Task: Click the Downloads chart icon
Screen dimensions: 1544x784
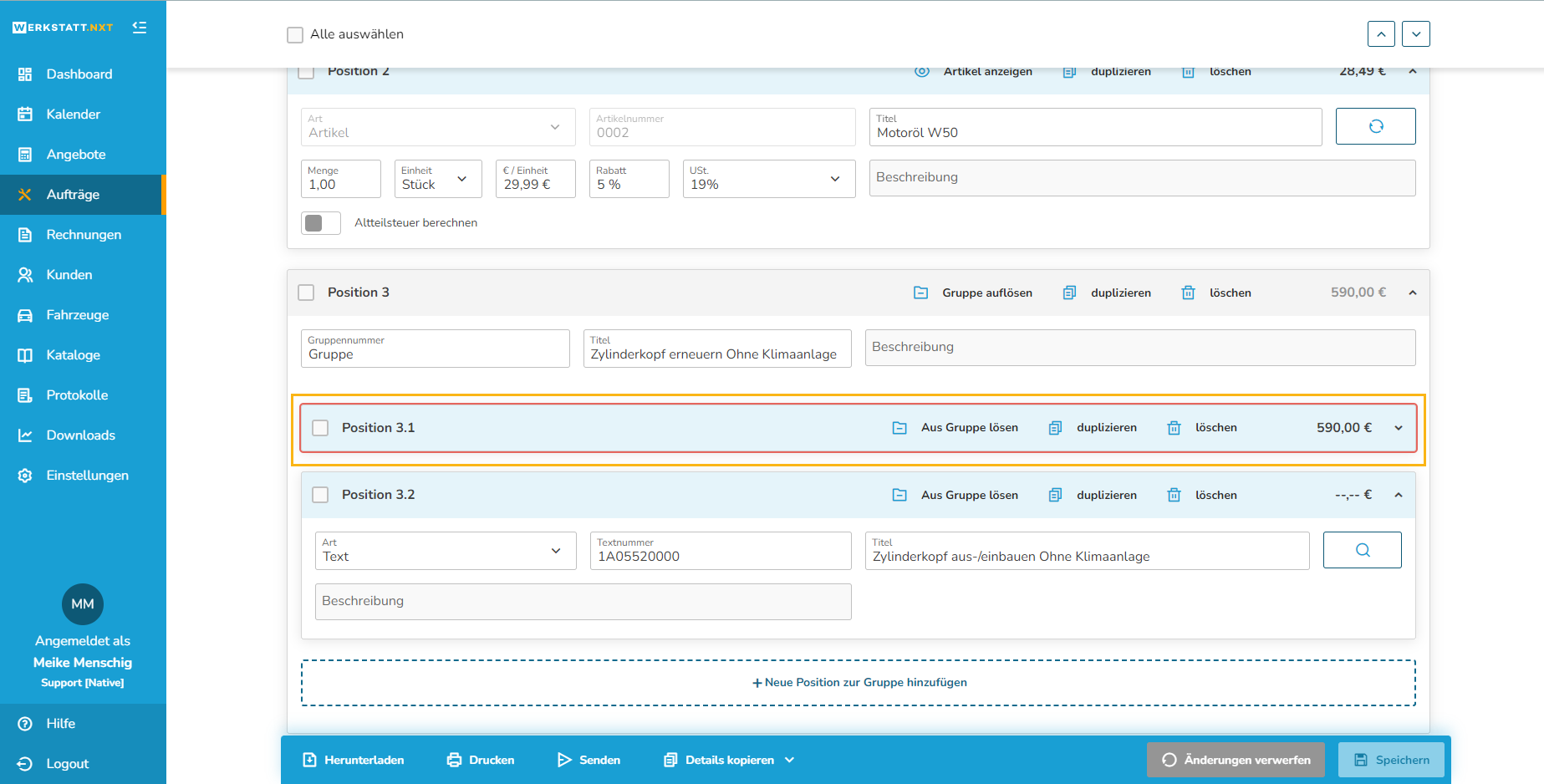Action: [25, 435]
